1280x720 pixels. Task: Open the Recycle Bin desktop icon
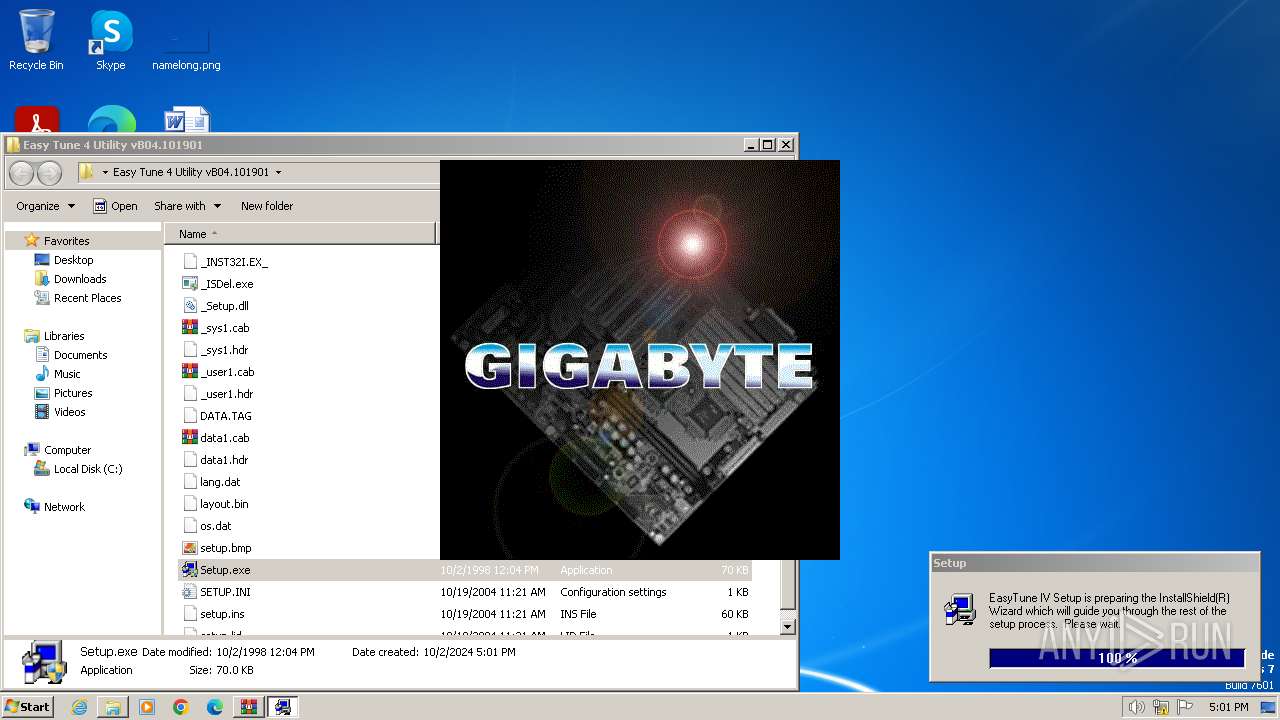click(36, 40)
